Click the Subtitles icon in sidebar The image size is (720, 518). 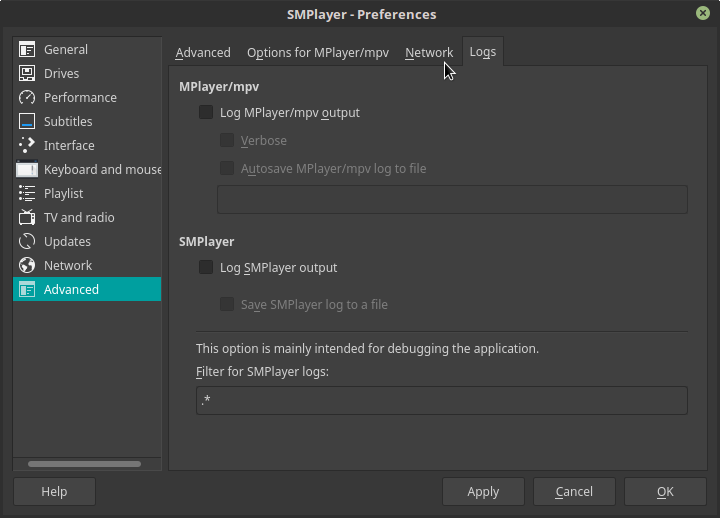tap(27, 122)
